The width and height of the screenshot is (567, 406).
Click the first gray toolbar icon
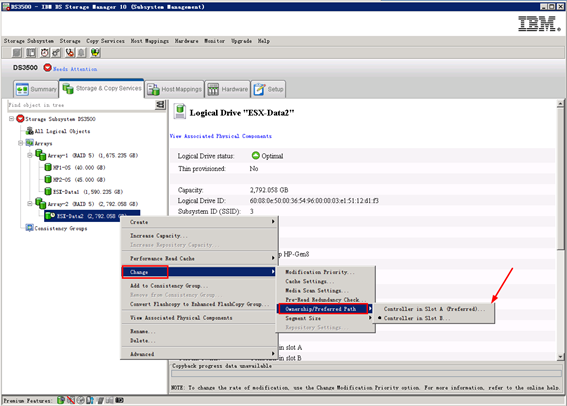[x=17, y=53]
